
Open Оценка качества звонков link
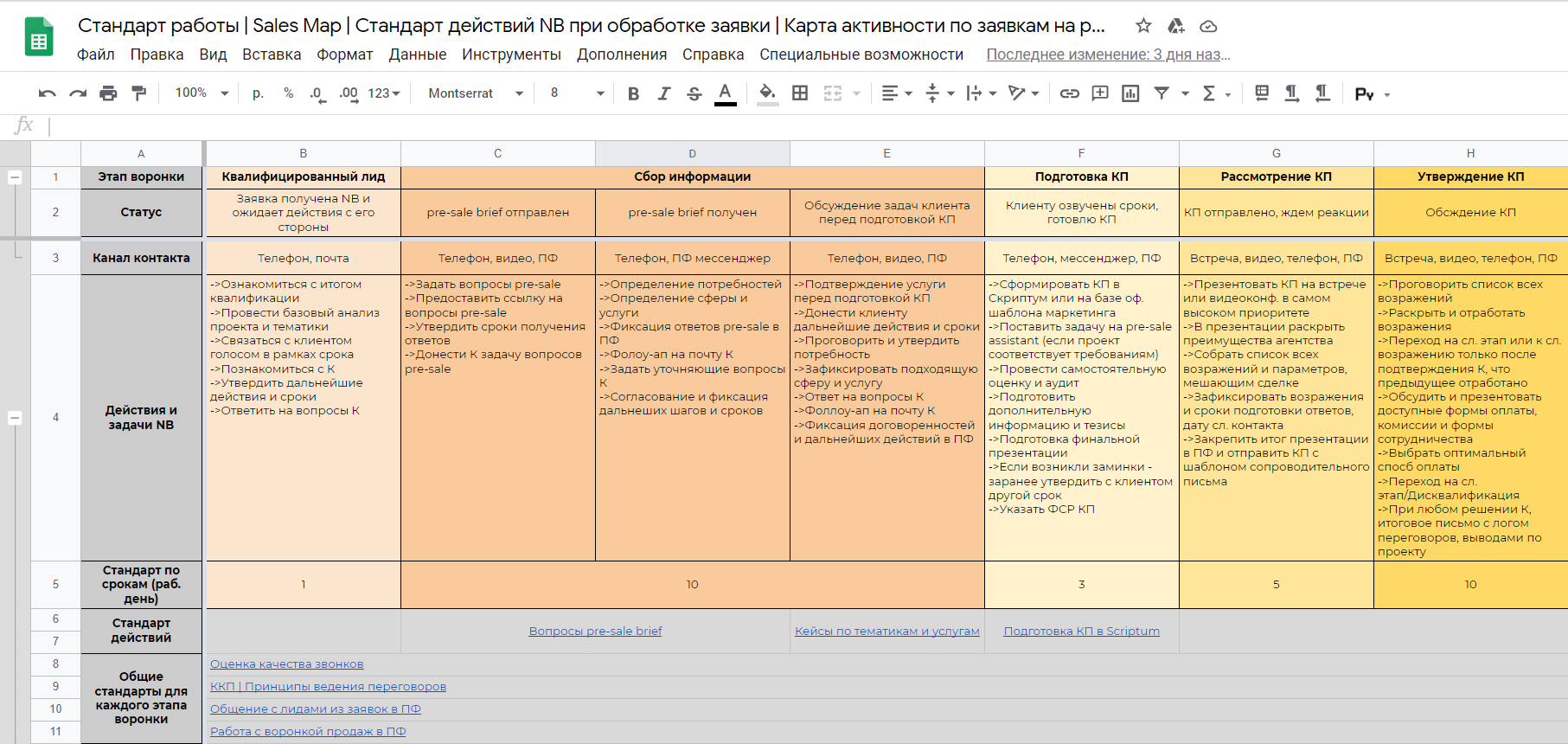coord(286,664)
